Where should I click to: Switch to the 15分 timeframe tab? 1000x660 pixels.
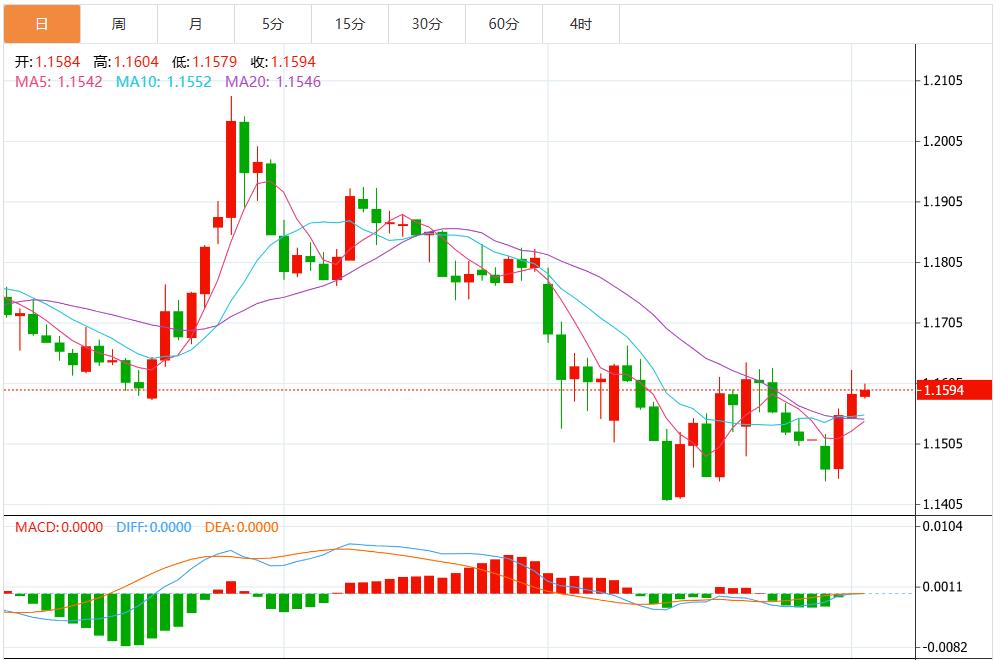(349, 24)
